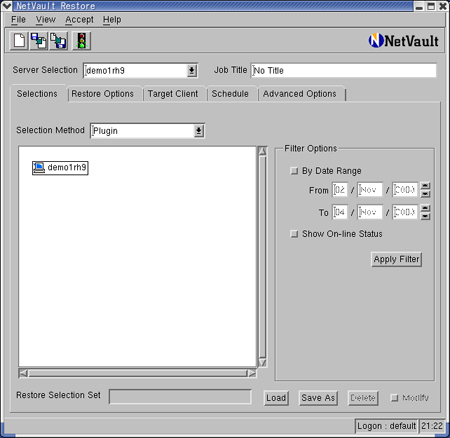Click the To day field

340,212
